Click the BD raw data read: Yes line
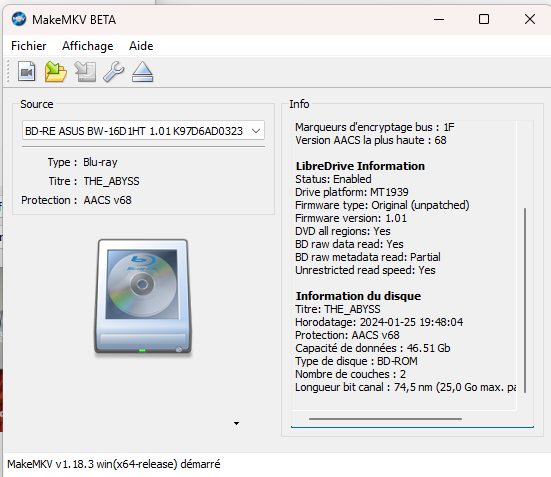 tap(349, 244)
